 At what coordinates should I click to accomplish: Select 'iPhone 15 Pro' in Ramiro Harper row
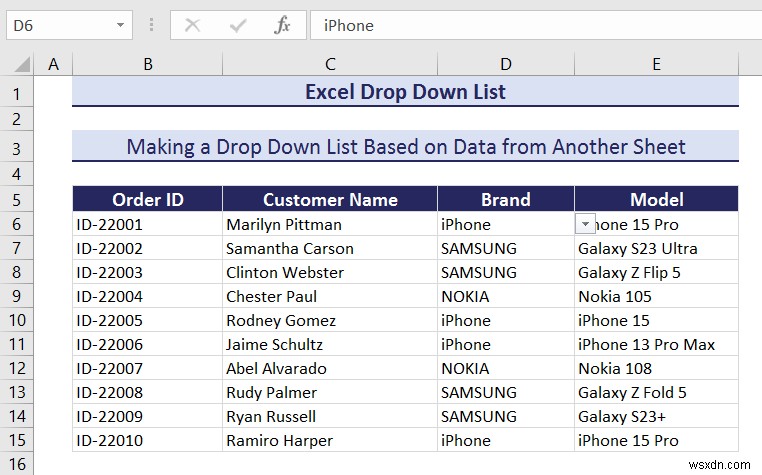pyautogui.click(x=656, y=440)
